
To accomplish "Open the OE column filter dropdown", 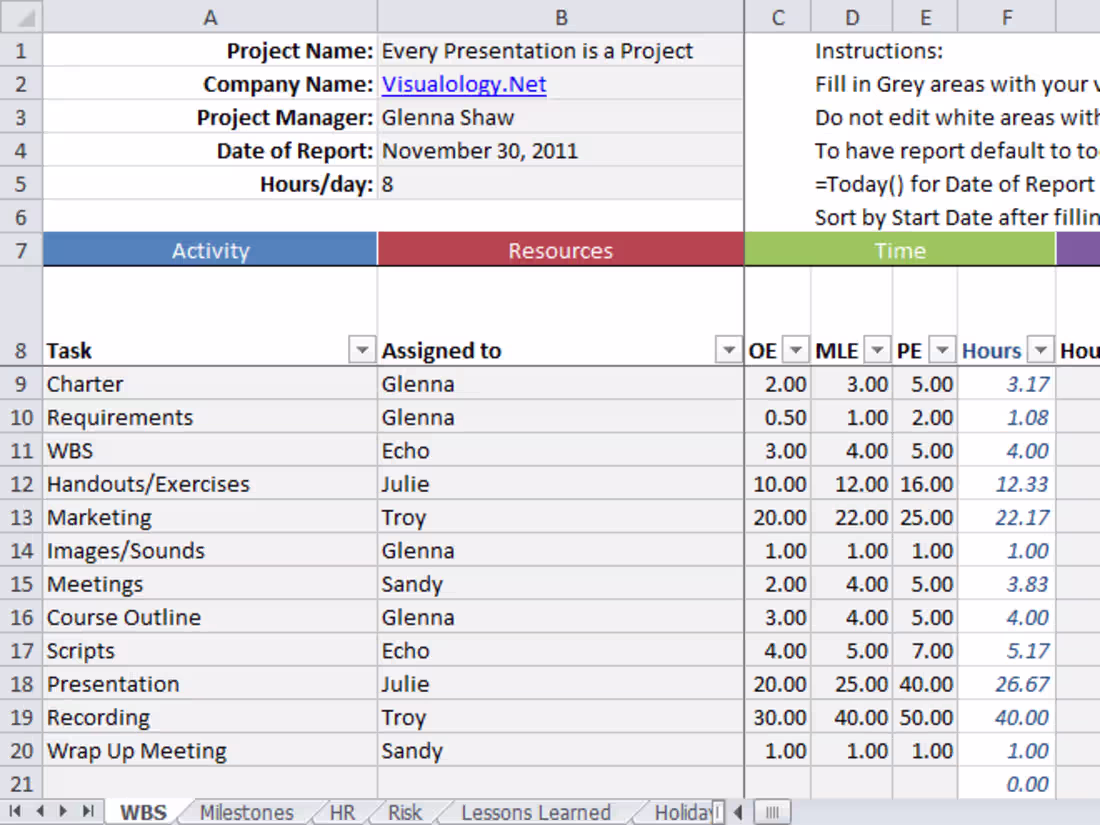I will [796, 349].
